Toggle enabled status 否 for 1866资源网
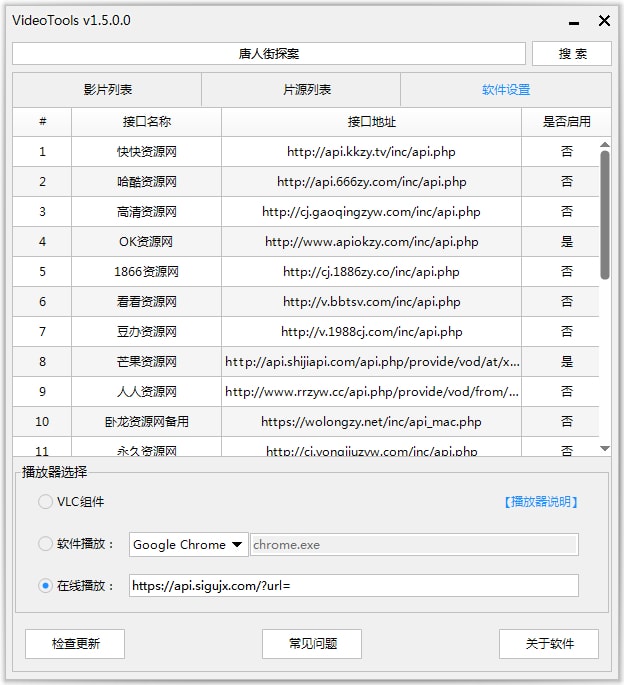 566,272
